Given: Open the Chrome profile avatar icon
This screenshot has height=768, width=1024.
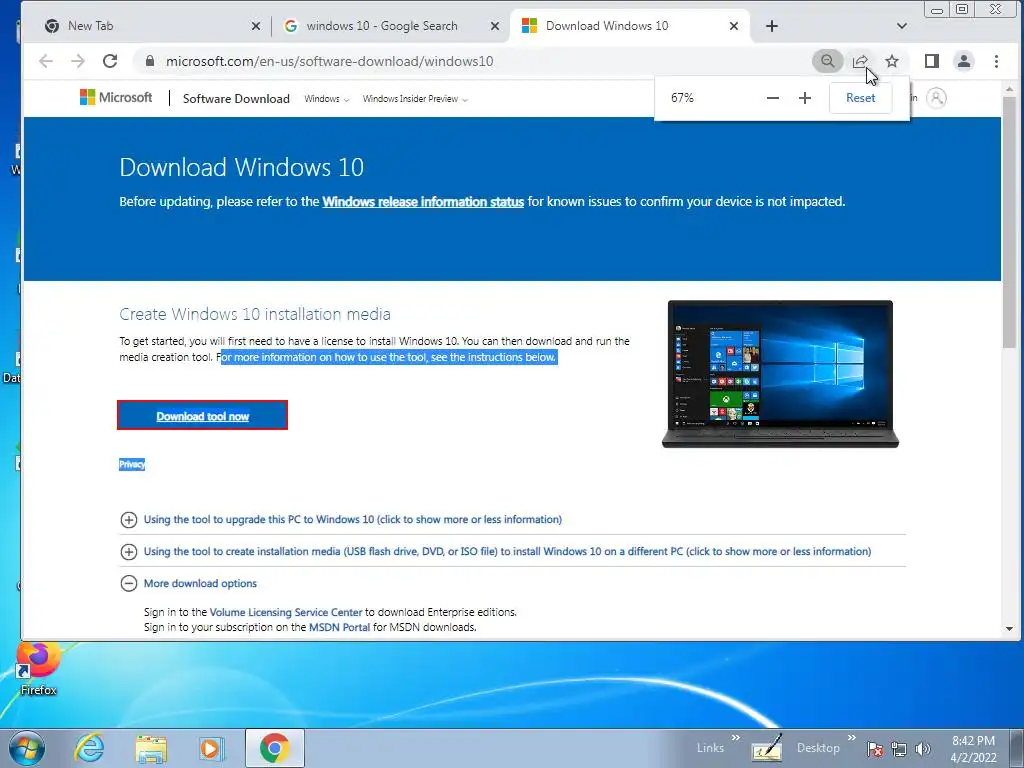Looking at the screenshot, I should tap(964, 61).
